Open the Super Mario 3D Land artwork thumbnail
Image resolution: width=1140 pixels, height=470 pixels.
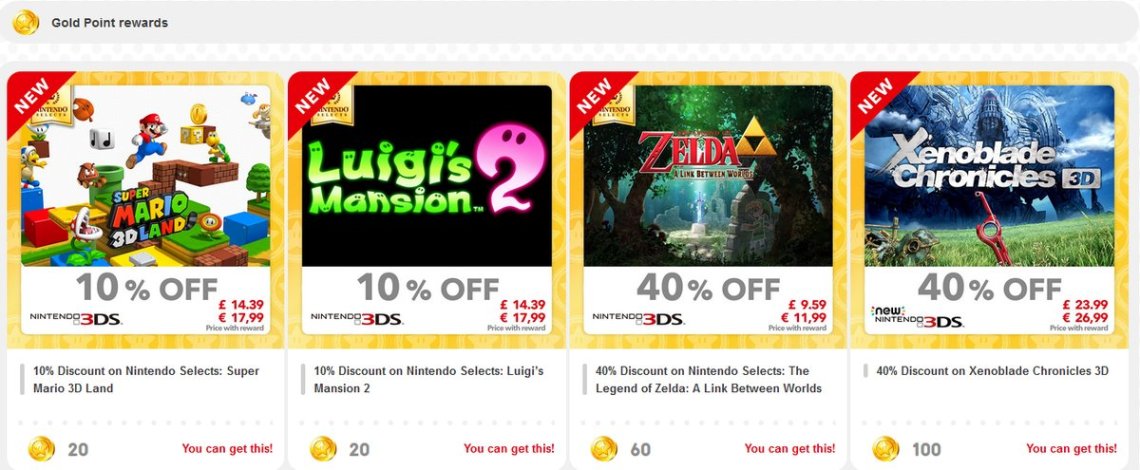(x=146, y=176)
